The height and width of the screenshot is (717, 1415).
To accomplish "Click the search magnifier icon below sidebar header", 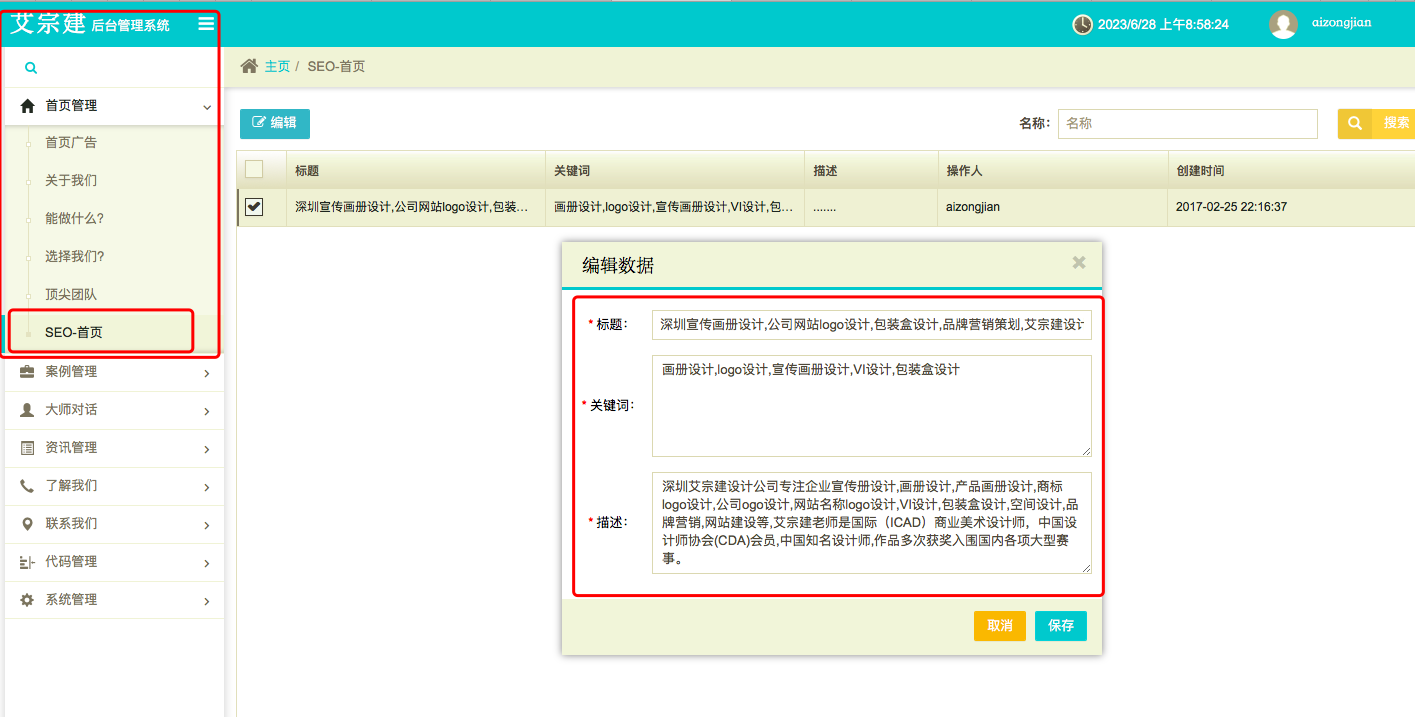I will coord(30,65).
